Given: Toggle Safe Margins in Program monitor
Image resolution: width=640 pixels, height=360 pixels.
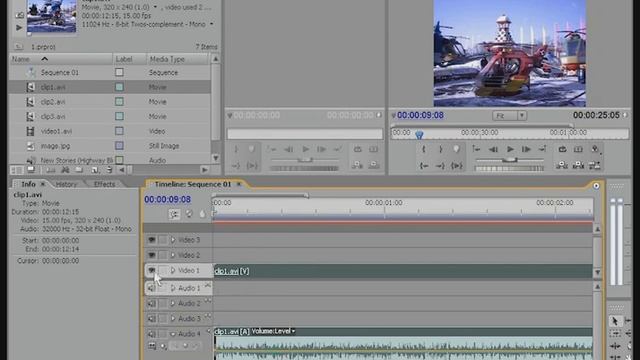Looking at the screenshot, I should 578,149.
